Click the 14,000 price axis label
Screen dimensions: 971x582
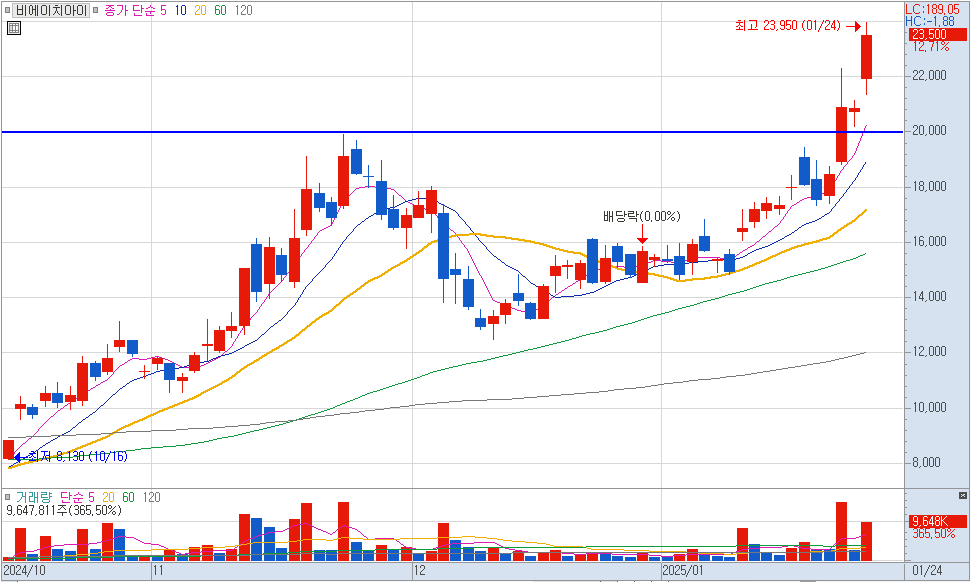929,297
